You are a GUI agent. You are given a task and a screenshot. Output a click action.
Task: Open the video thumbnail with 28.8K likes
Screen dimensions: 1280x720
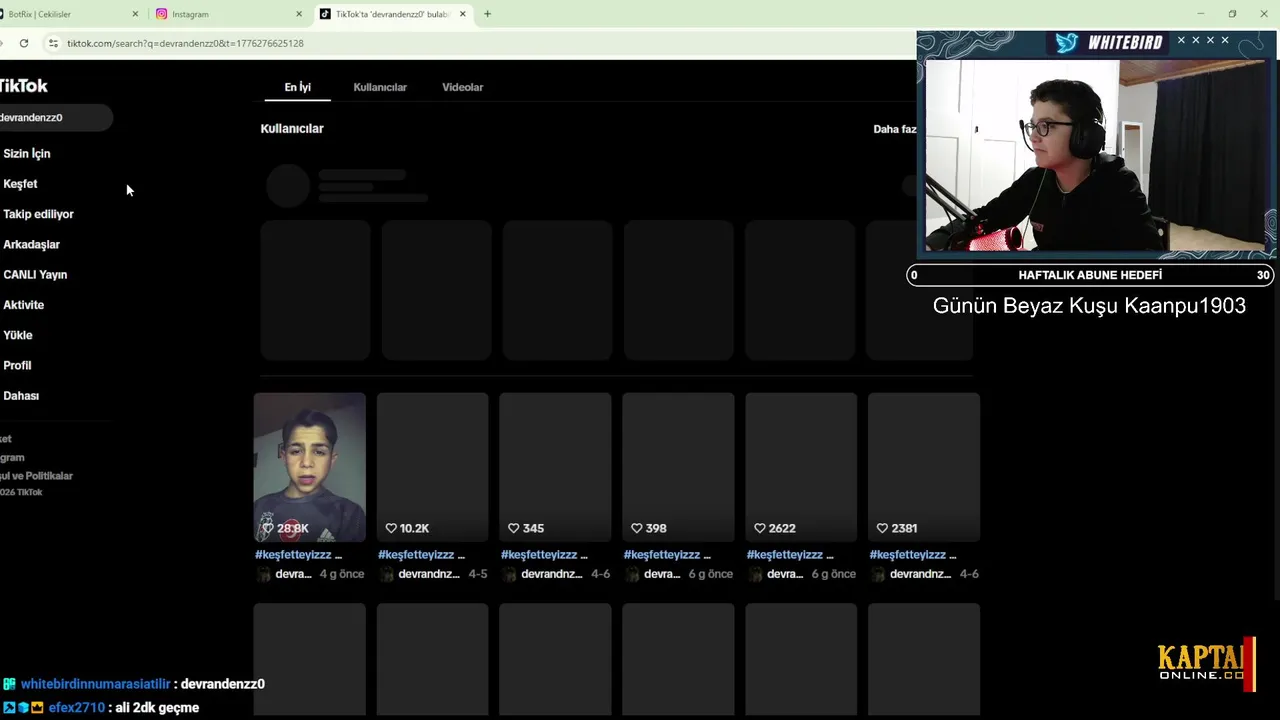(x=309, y=467)
